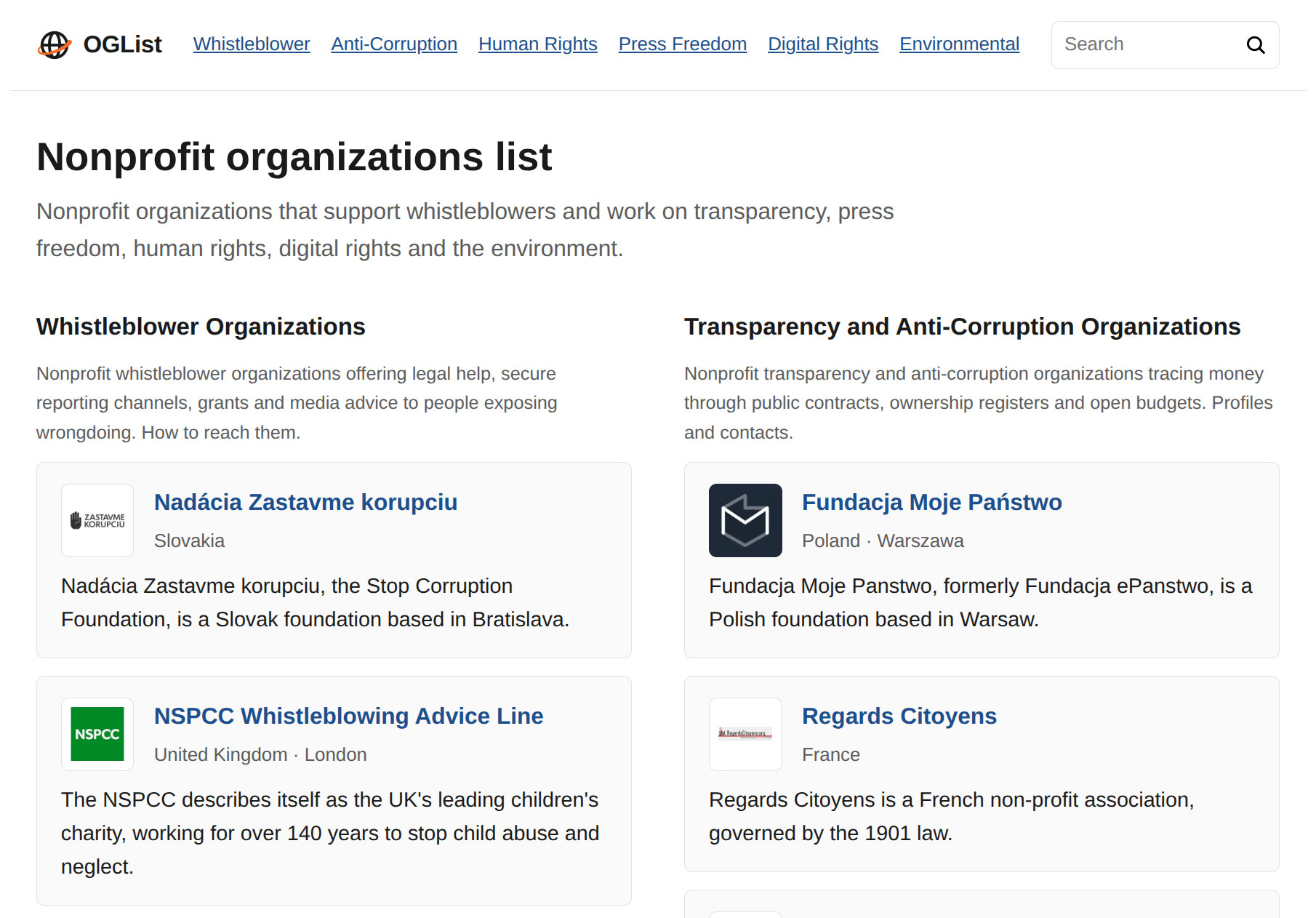Click the Stop Corruption Foundation description text
1316x918 pixels.
pos(316,602)
